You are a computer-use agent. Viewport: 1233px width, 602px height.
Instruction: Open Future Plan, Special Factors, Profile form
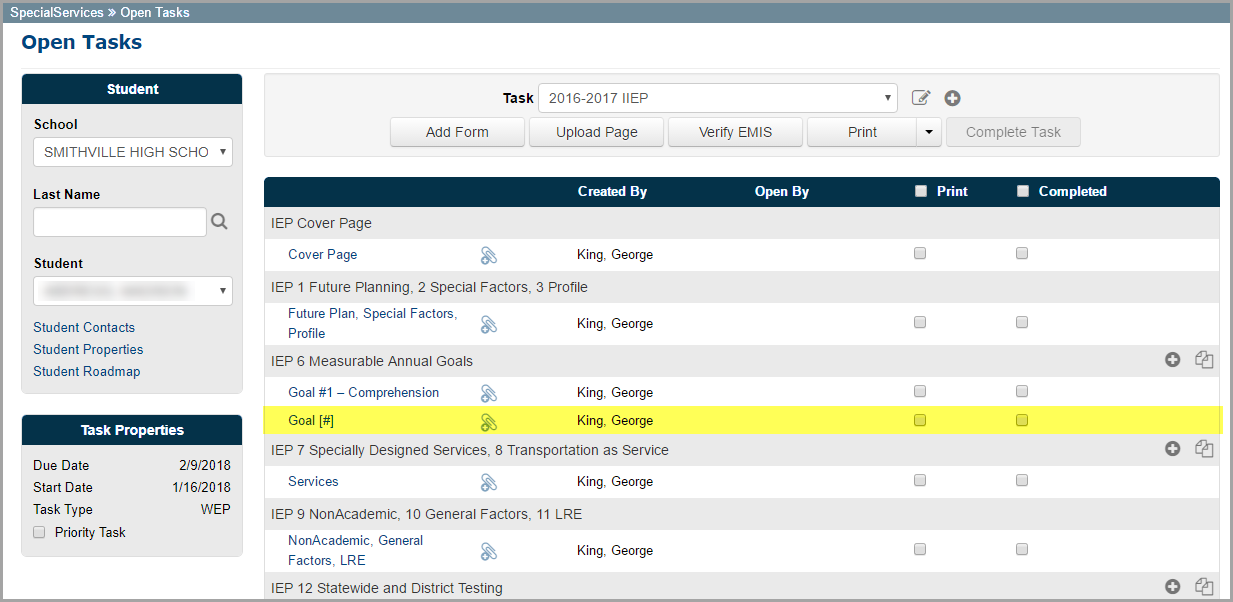point(372,323)
